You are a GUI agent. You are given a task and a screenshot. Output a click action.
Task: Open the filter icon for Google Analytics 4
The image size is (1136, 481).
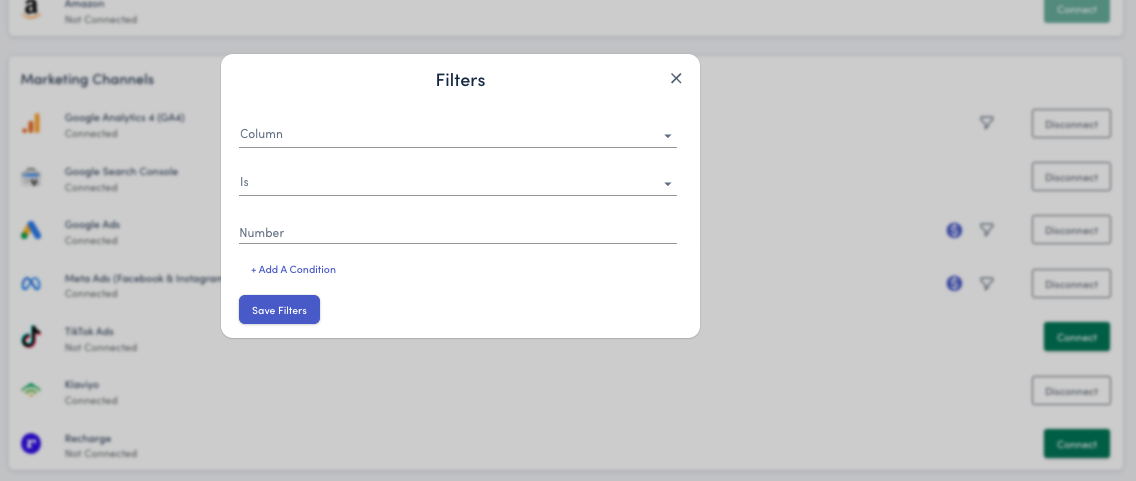987,123
